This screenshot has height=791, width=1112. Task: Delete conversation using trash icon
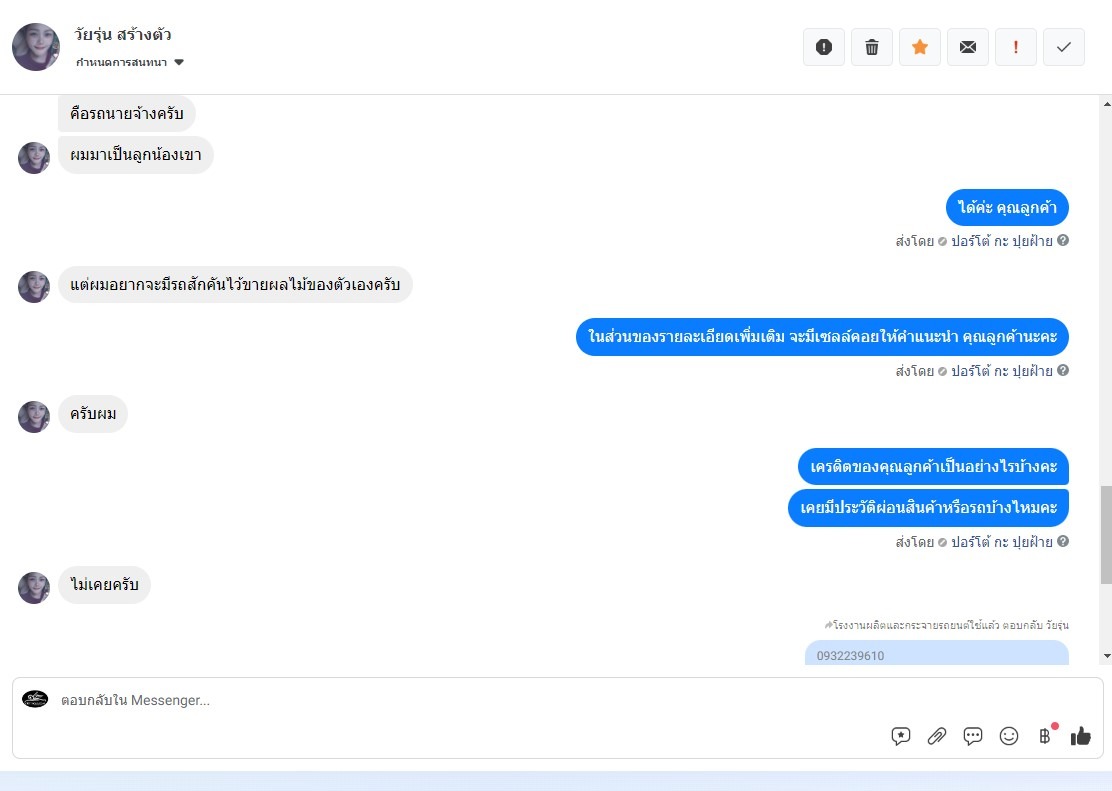pyautogui.click(x=872, y=47)
